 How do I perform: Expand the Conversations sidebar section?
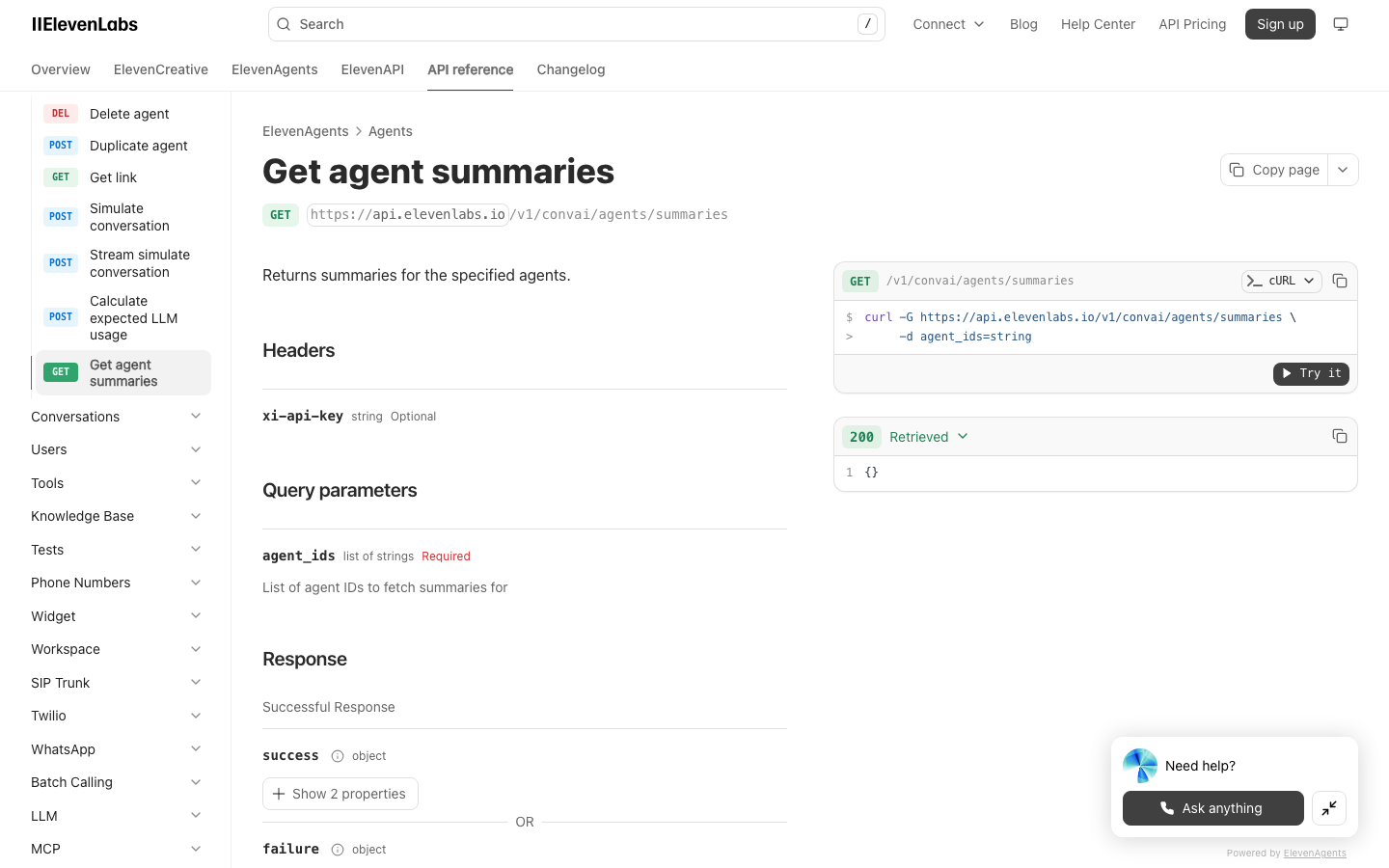[x=116, y=417]
